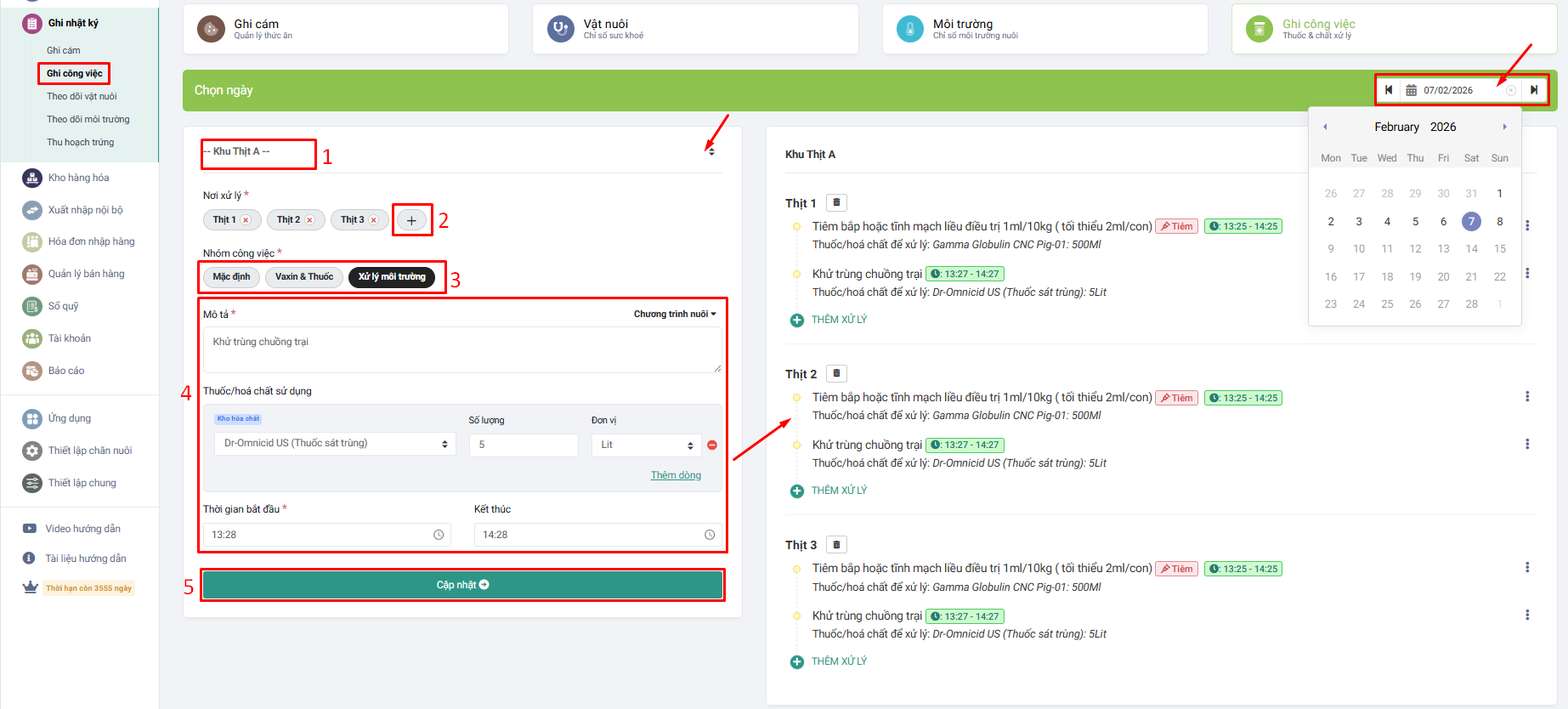Screen dimensions: 1568x709
Task: Delete the Thịt 1 pen trash icon
Action: [x=836, y=202]
